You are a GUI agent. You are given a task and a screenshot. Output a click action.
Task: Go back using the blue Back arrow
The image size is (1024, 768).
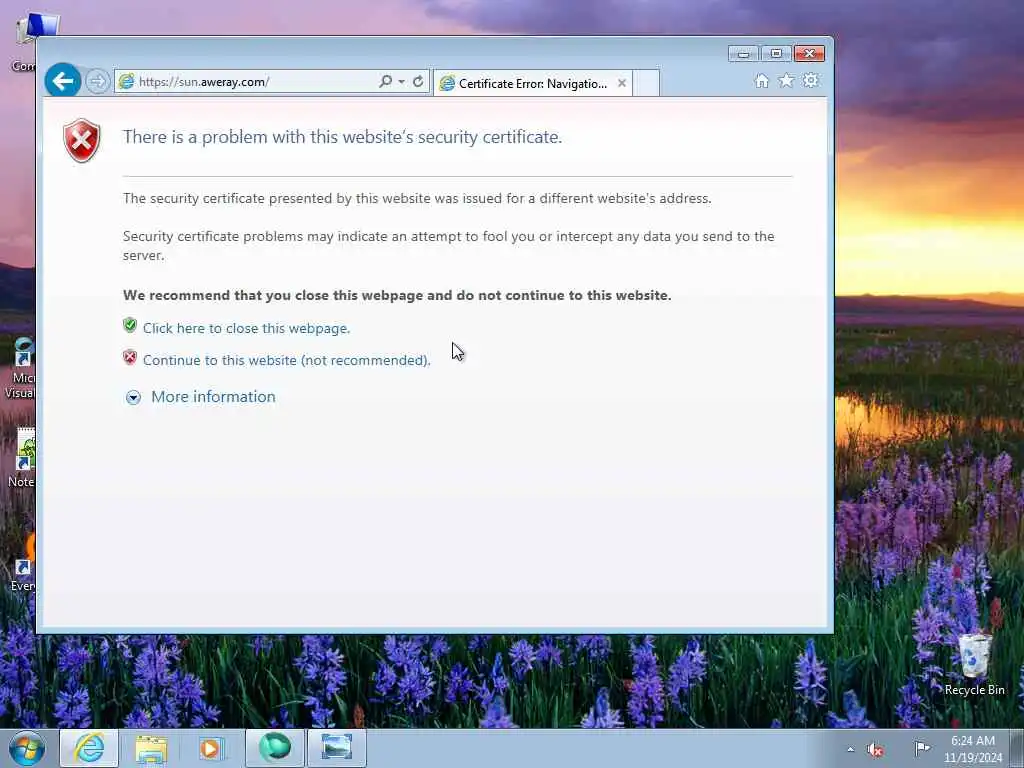63,81
